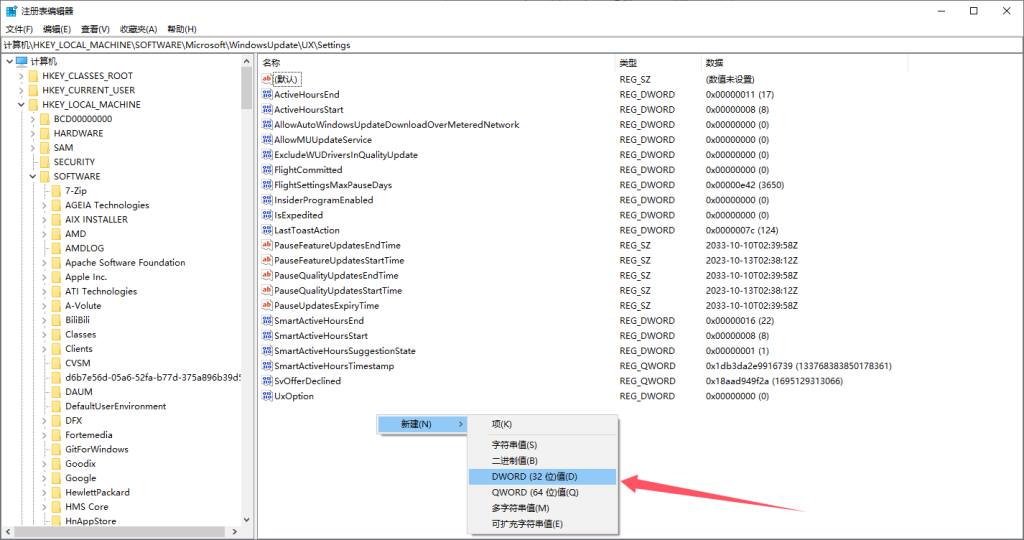
Task: Click the computer icon at tree root
Action: [x=21, y=62]
